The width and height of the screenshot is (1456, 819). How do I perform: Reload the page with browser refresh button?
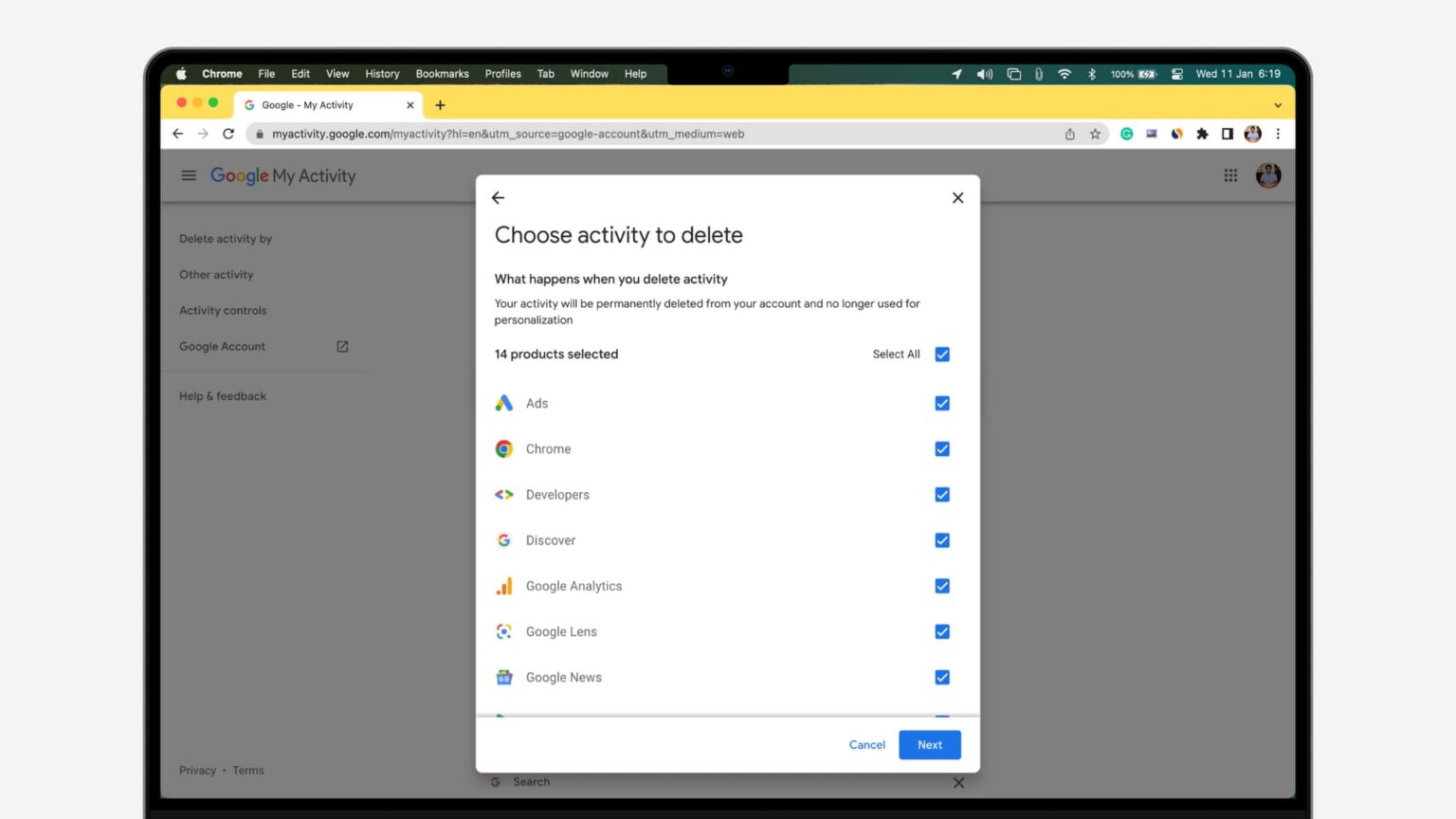tap(228, 134)
